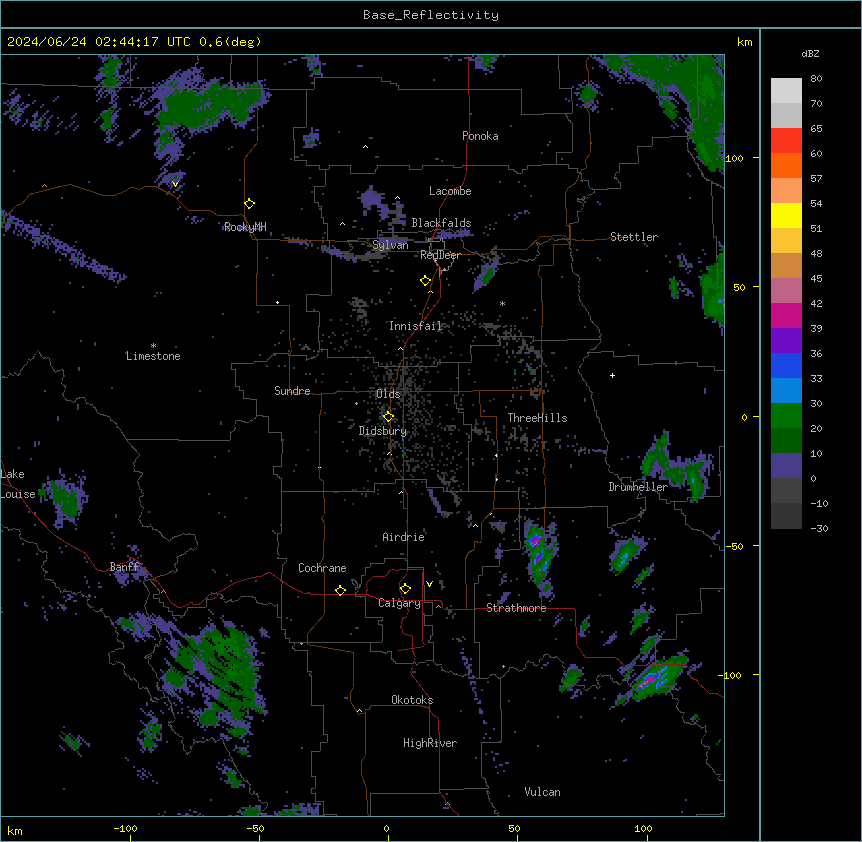Click the white plus marker southeast of Stettler
The width and height of the screenshot is (862, 842).
pos(612,375)
